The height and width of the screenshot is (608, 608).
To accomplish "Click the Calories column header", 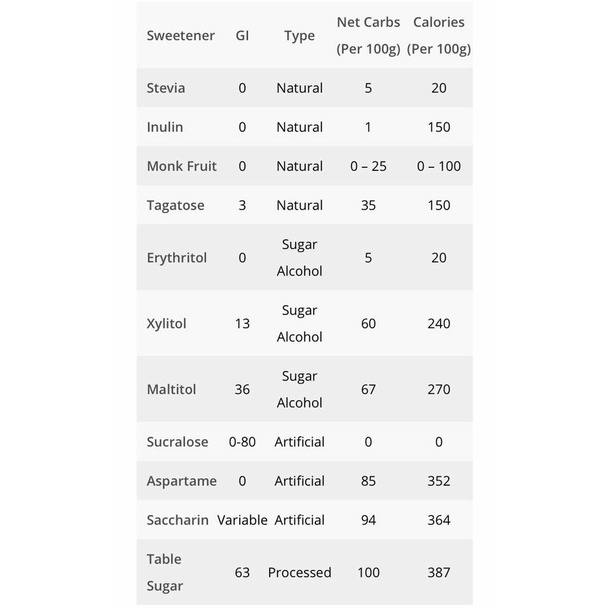I will (x=439, y=36).
